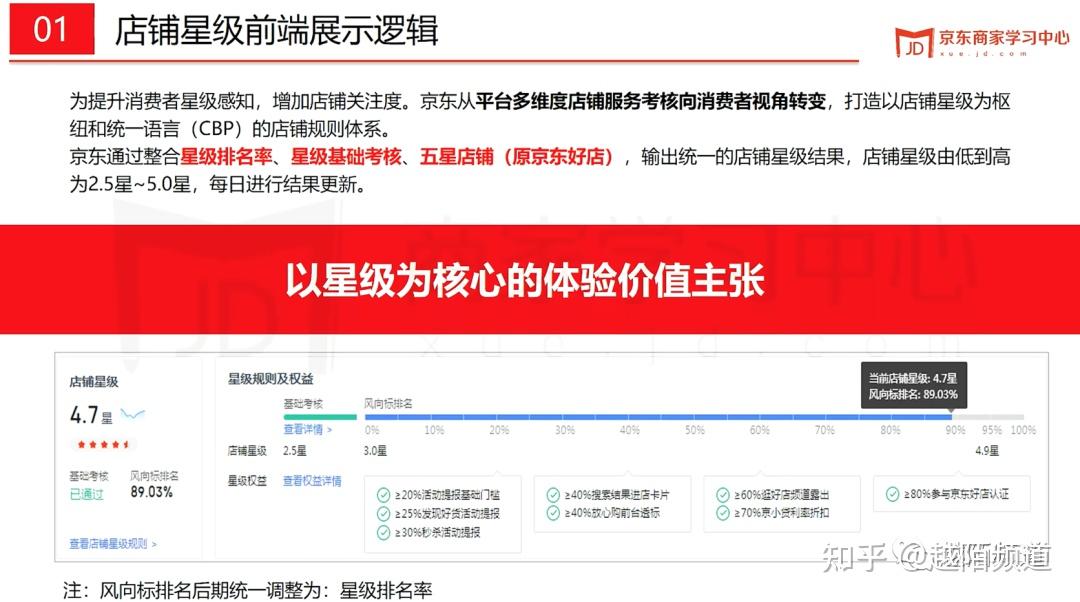Click red text 五星店铺（原京东好店）
Screen dimensions: 1080x602
click(517, 156)
